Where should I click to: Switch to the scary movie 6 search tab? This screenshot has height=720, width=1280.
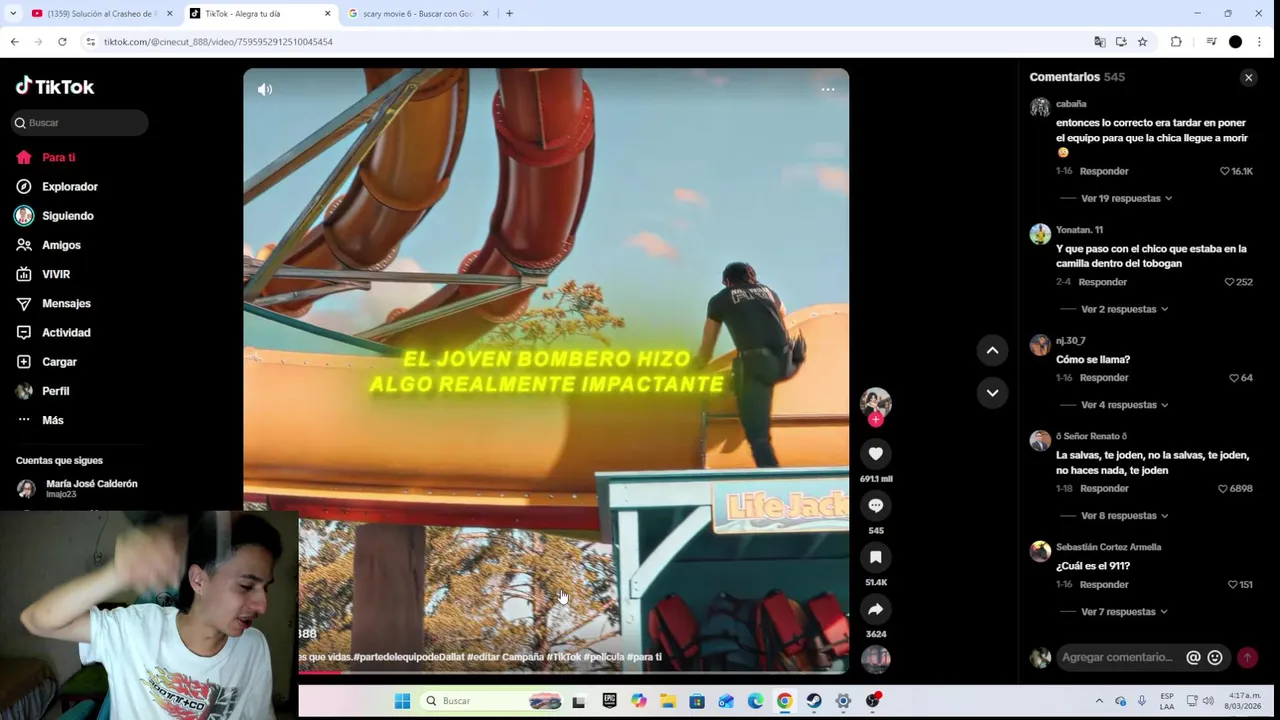419,14
